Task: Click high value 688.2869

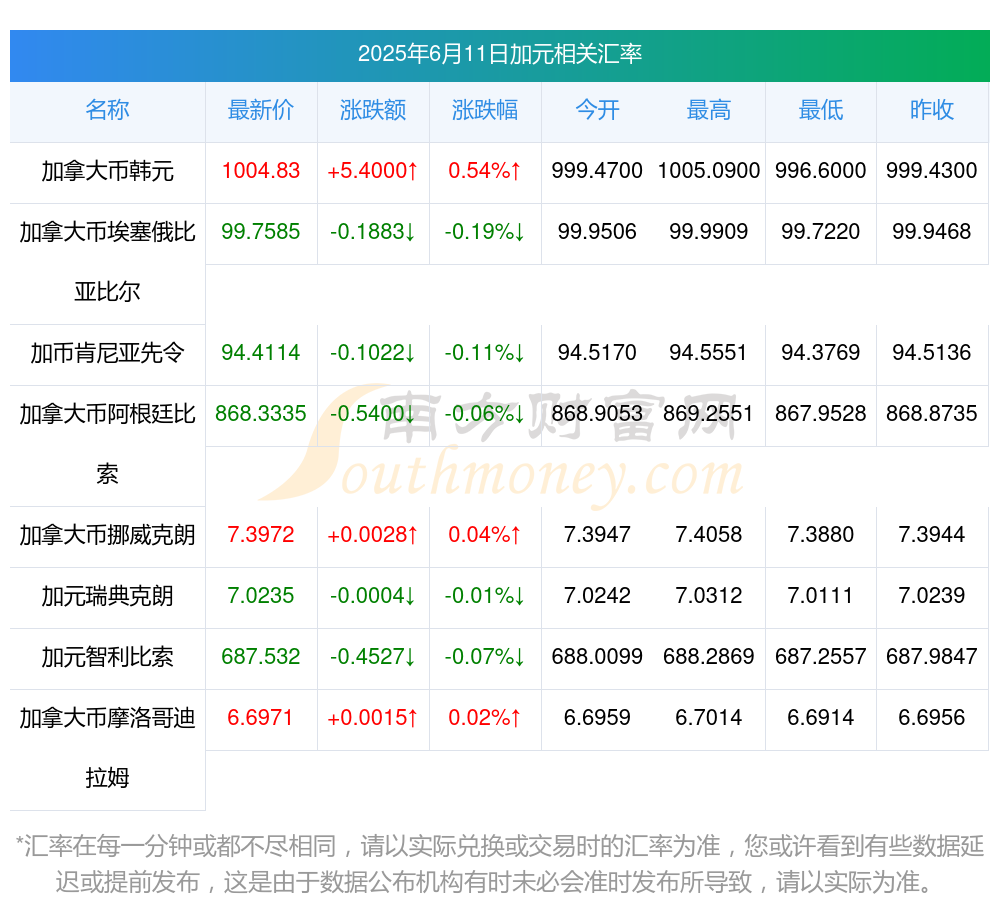Action: tap(709, 657)
